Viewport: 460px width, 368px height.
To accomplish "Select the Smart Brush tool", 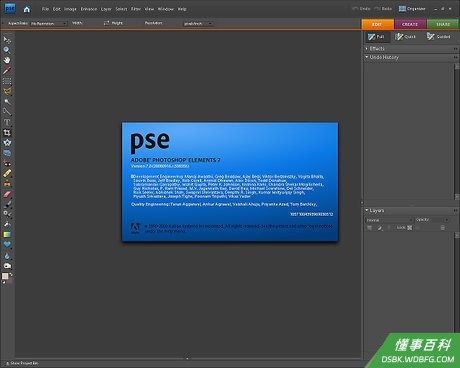I will point(7,214).
